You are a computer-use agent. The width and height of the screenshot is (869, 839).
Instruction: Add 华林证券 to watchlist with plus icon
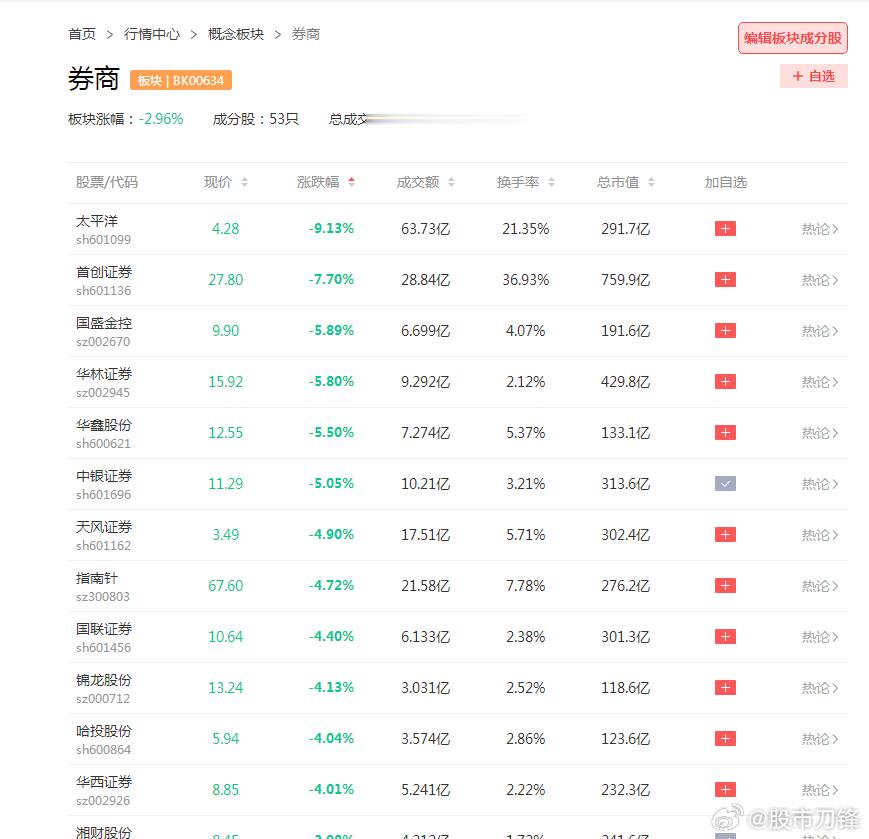click(x=725, y=381)
